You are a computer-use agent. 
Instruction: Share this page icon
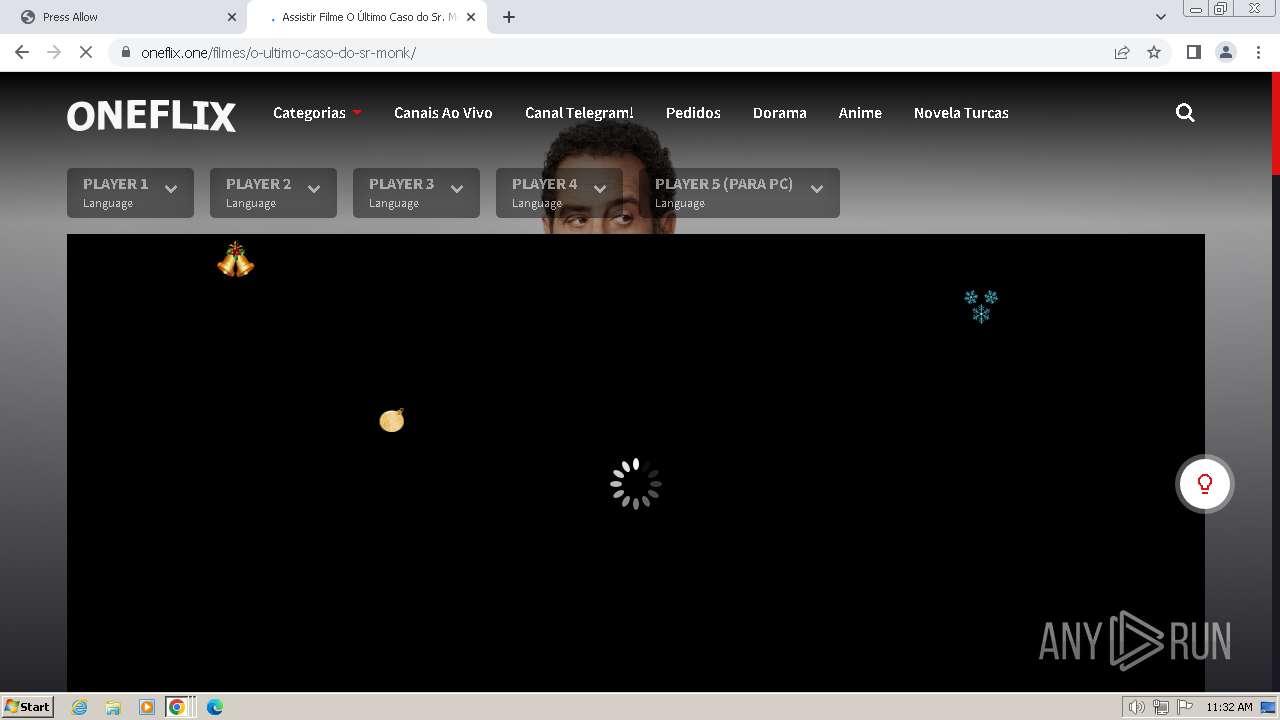click(x=1122, y=52)
